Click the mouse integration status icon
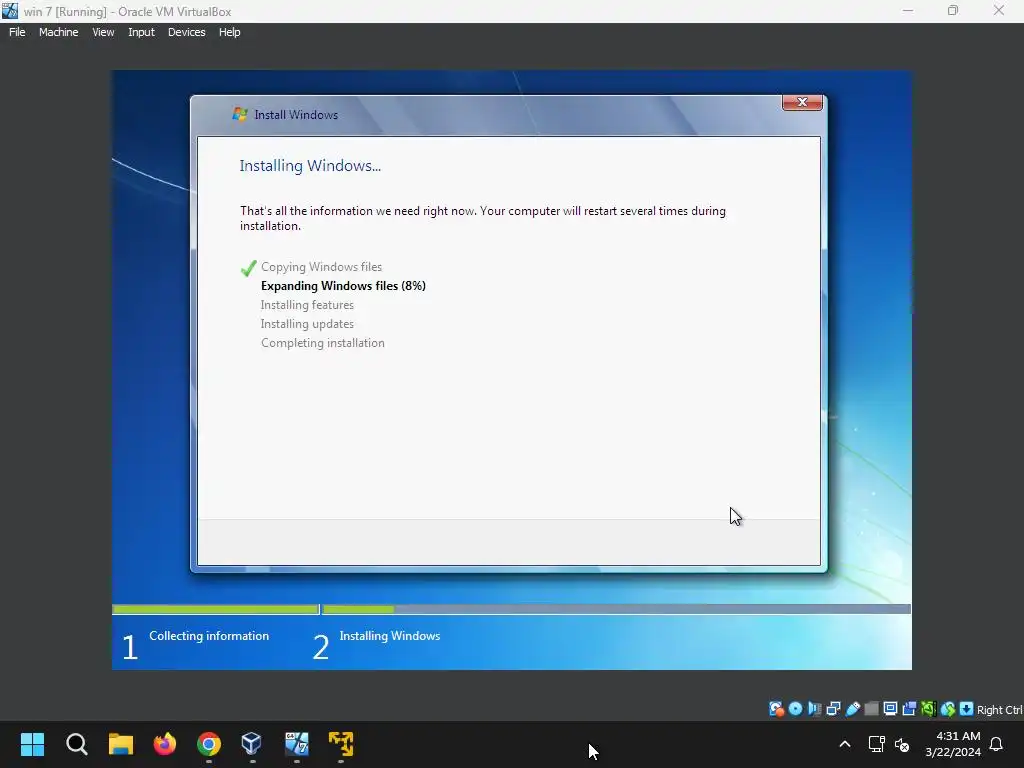This screenshot has width=1024, height=768. click(948, 709)
